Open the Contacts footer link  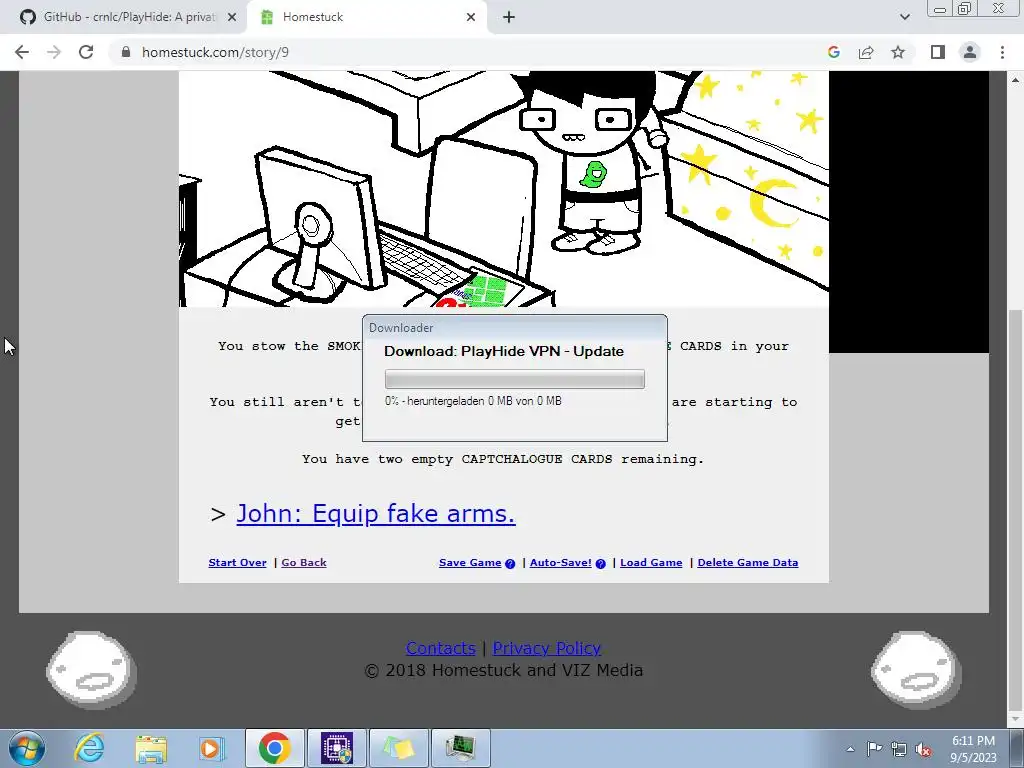pos(440,648)
